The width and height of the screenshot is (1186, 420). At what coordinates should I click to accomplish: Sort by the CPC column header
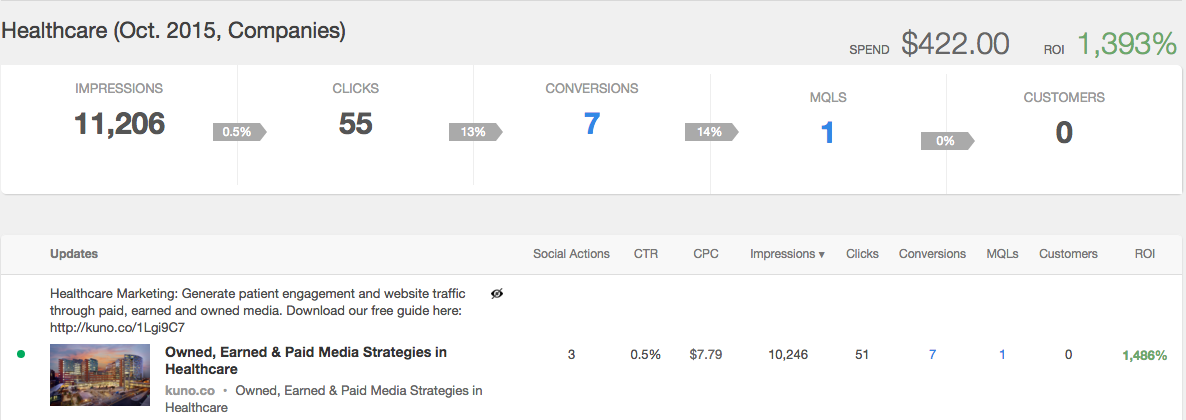(x=706, y=254)
